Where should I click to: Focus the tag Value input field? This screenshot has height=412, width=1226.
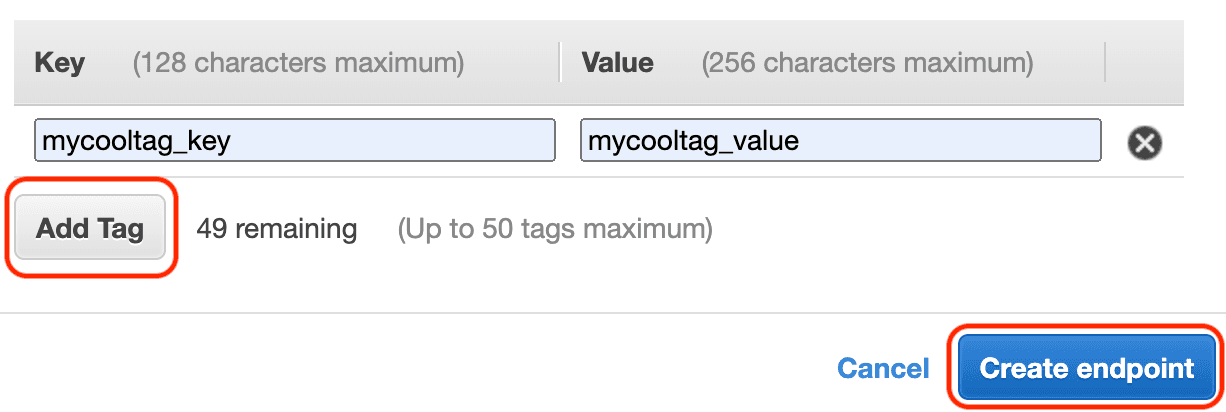pyautogui.click(x=841, y=141)
